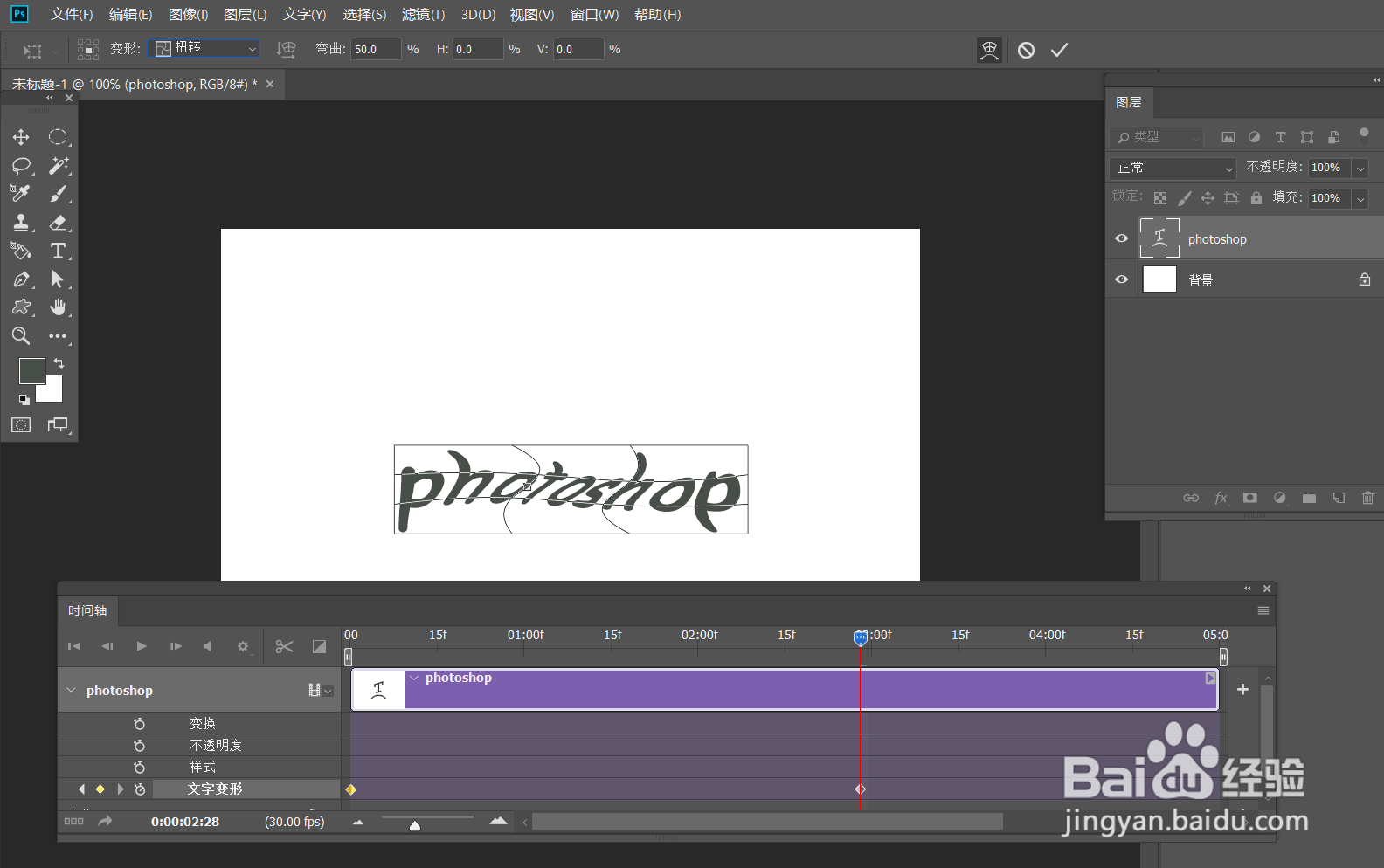Add media to track with plus button

pyautogui.click(x=1242, y=690)
